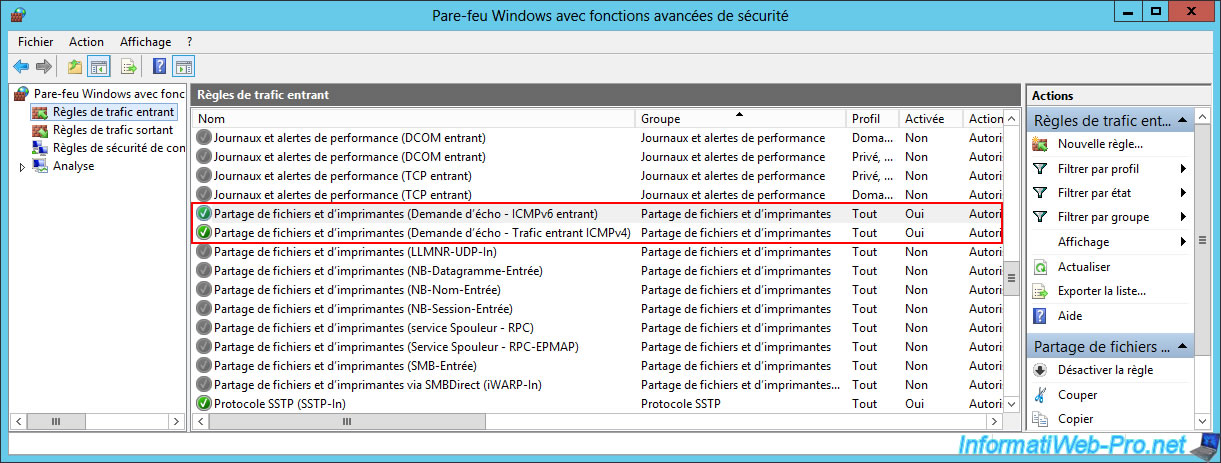Click green check icon of ICMPv6 entrant rule

click(204, 214)
